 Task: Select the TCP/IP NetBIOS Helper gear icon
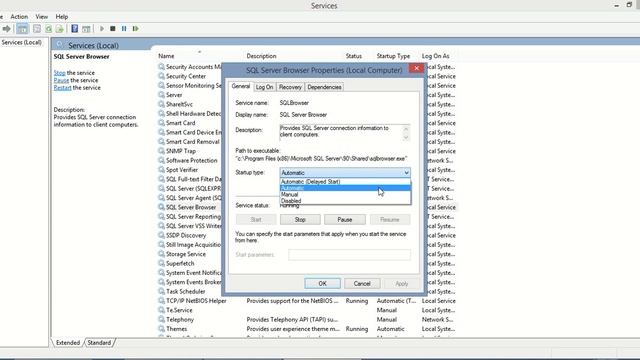(x=162, y=300)
